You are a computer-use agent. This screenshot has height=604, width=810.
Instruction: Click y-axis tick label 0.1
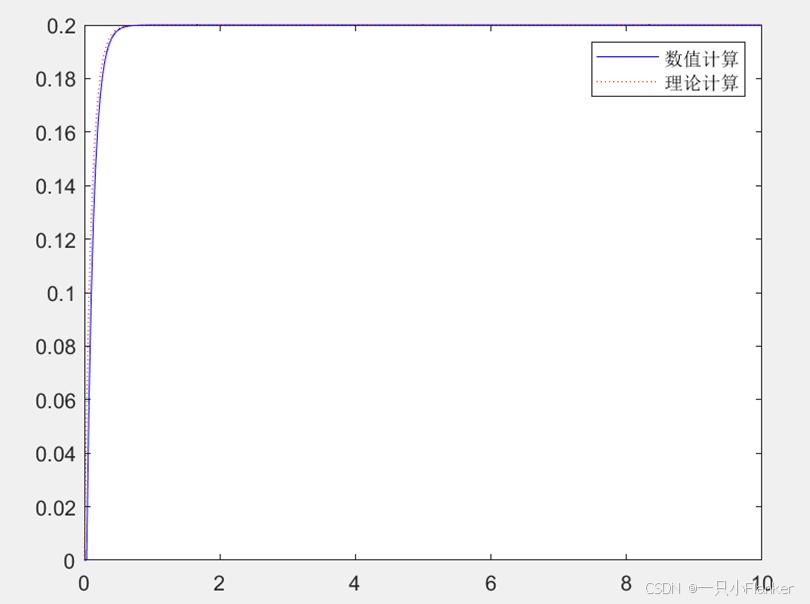[61, 293]
